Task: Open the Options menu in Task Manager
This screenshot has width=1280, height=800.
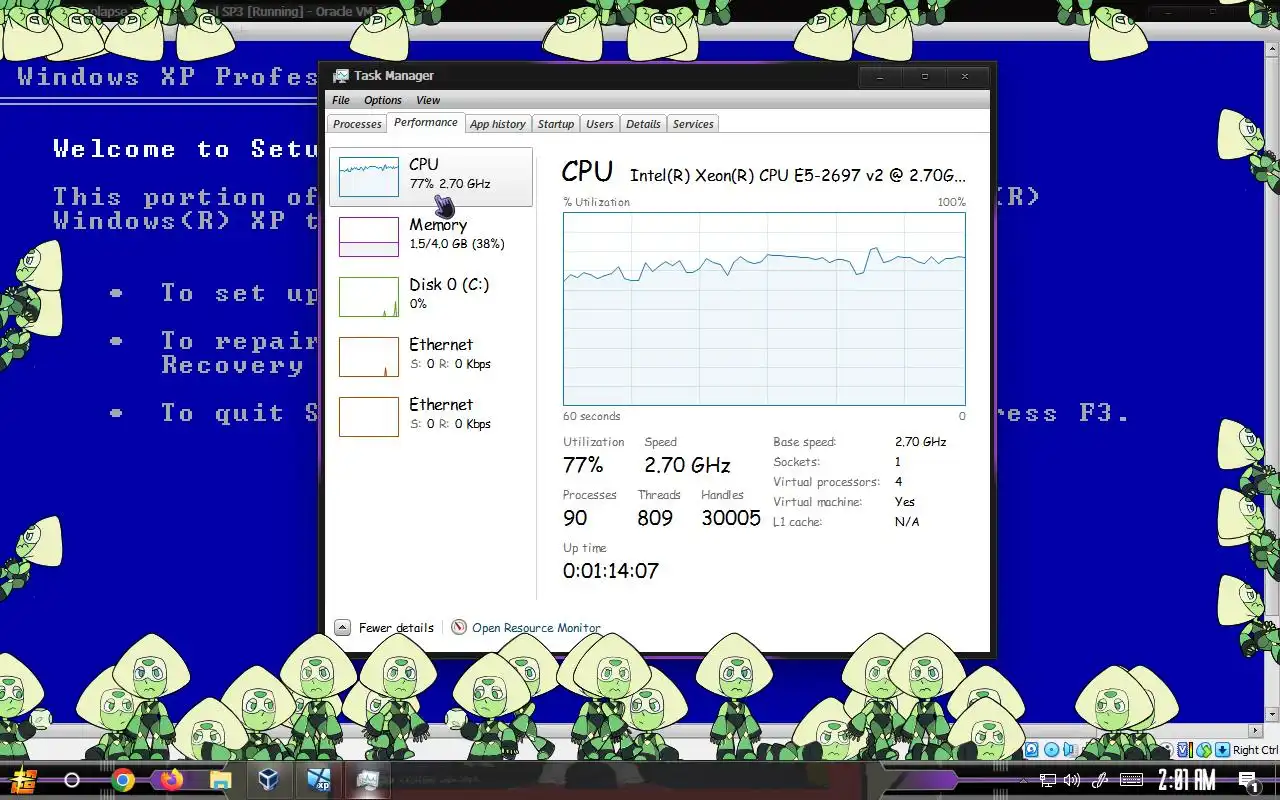Action: coord(383,100)
